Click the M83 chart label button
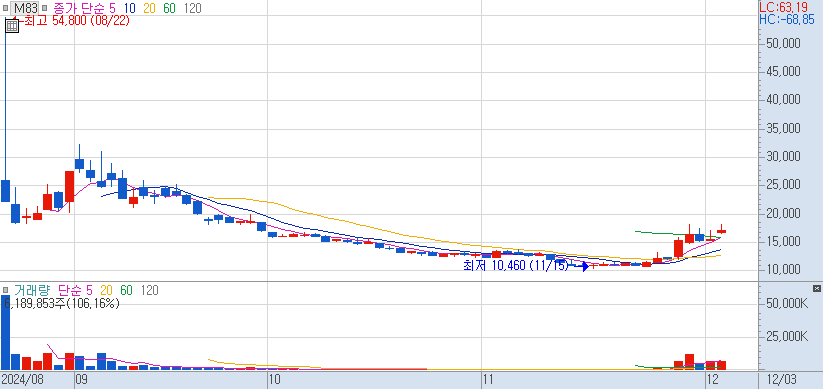Viewport: 823px width, 389px height. click(25, 8)
